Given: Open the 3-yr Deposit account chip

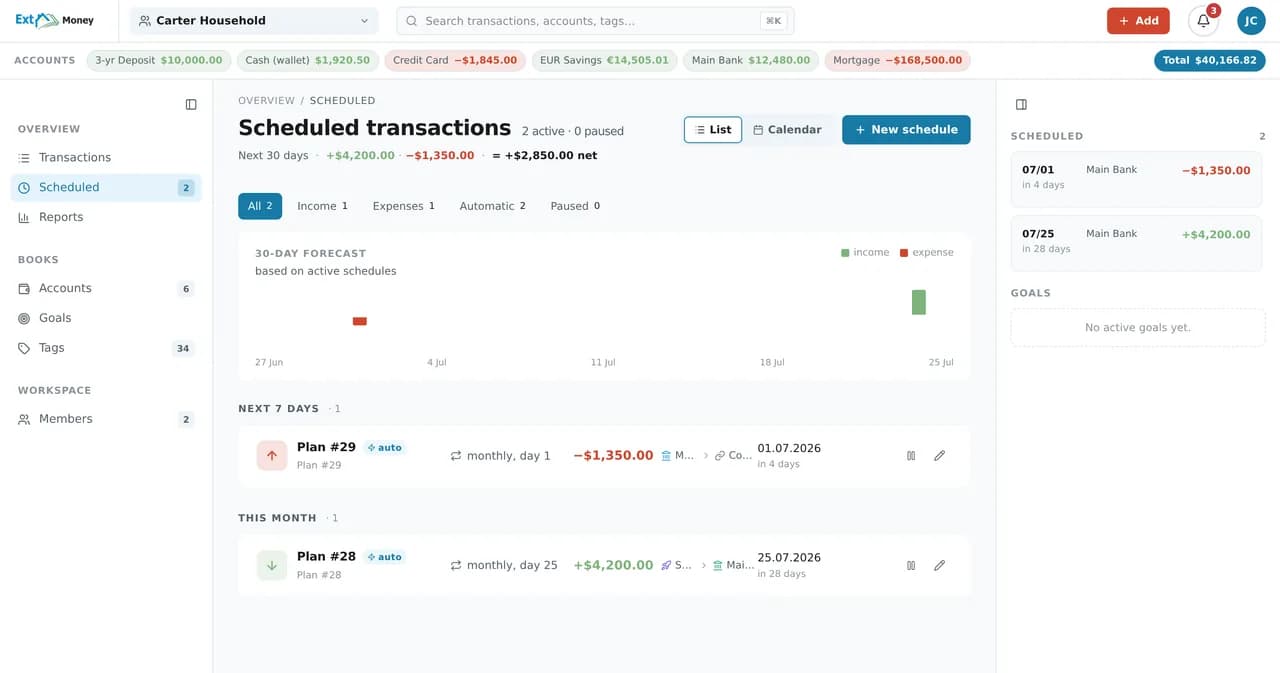Looking at the screenshot, I should click(x=159, y=60).
